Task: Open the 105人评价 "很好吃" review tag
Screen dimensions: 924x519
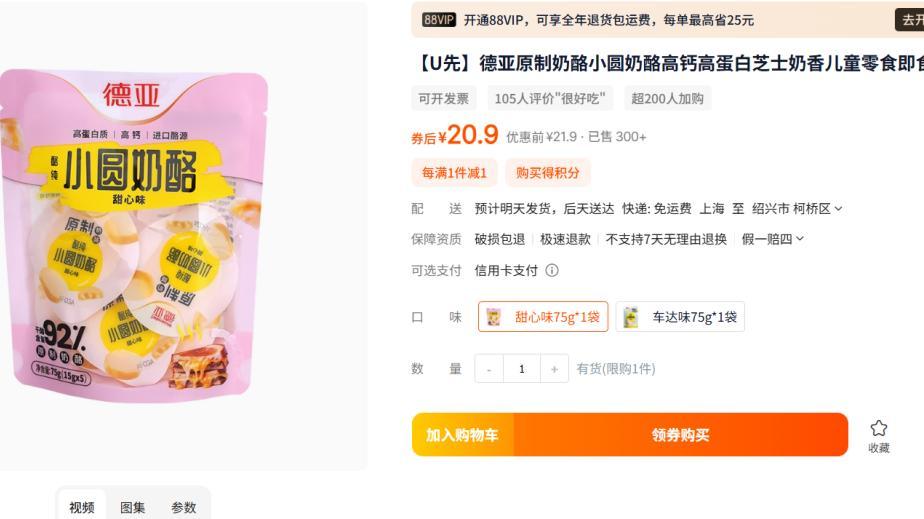Action: coord(550,98)
